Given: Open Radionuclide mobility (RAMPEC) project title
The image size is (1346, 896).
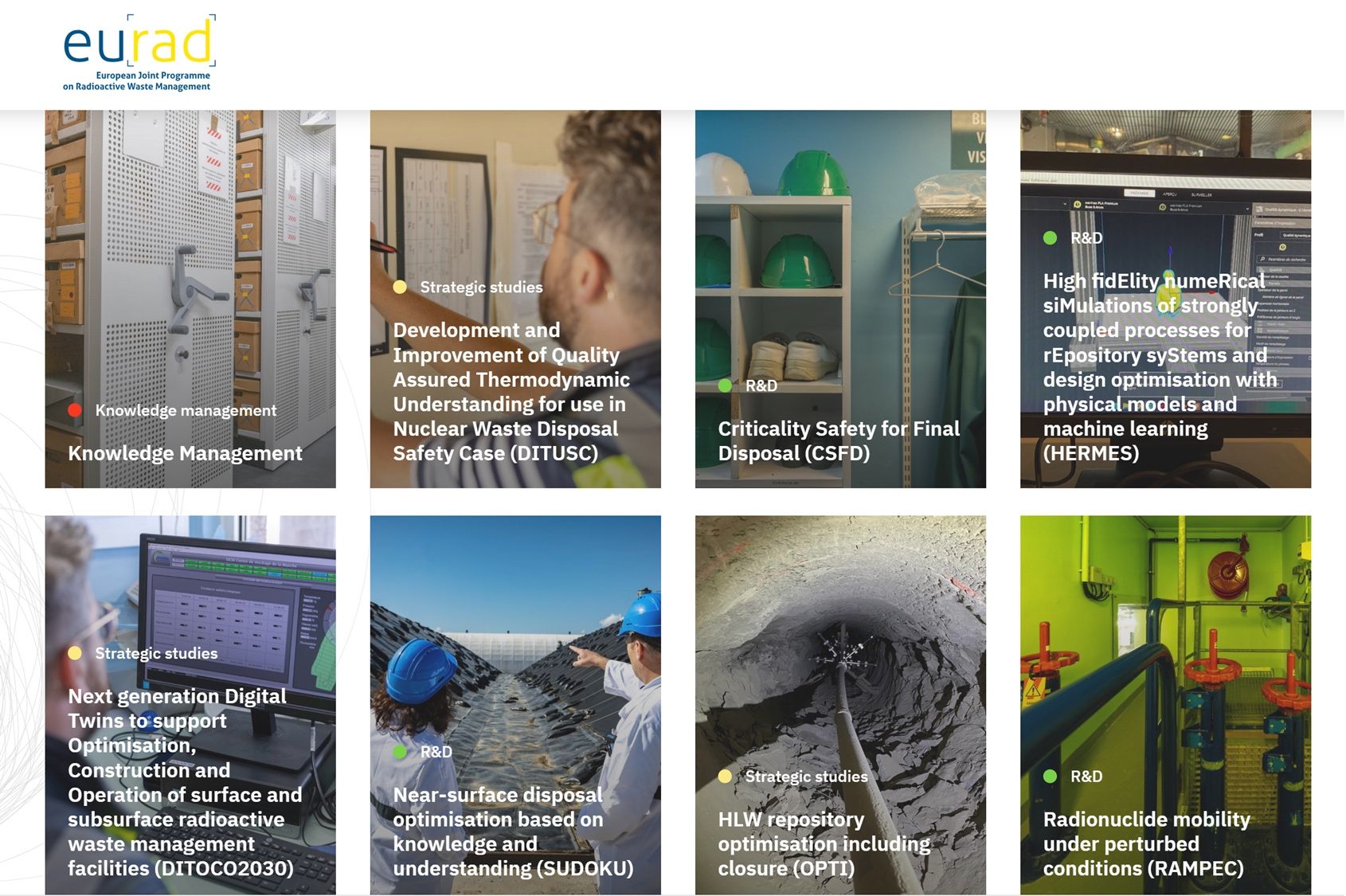Looking at the screenshot, I should 1146,843.
